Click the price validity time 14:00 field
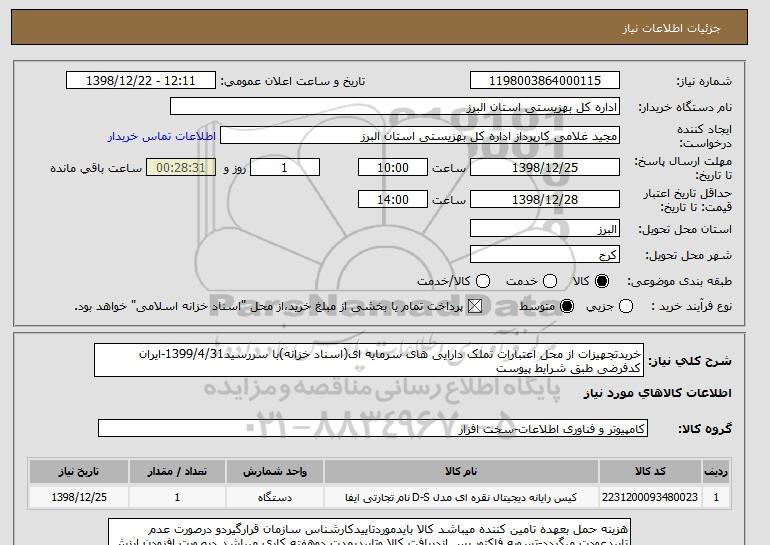770x545 pixels. 393,199
